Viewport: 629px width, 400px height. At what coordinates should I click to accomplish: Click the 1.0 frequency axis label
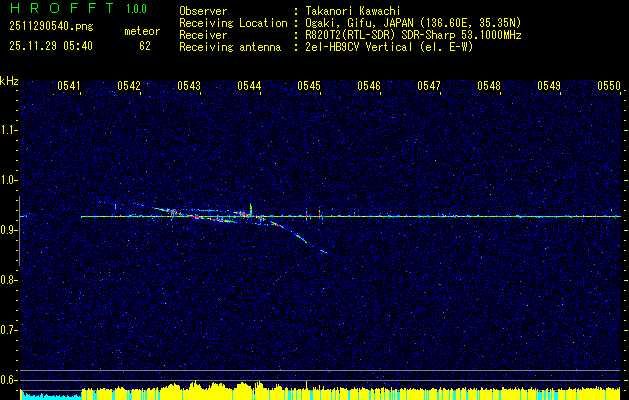[x=9, y=180]
